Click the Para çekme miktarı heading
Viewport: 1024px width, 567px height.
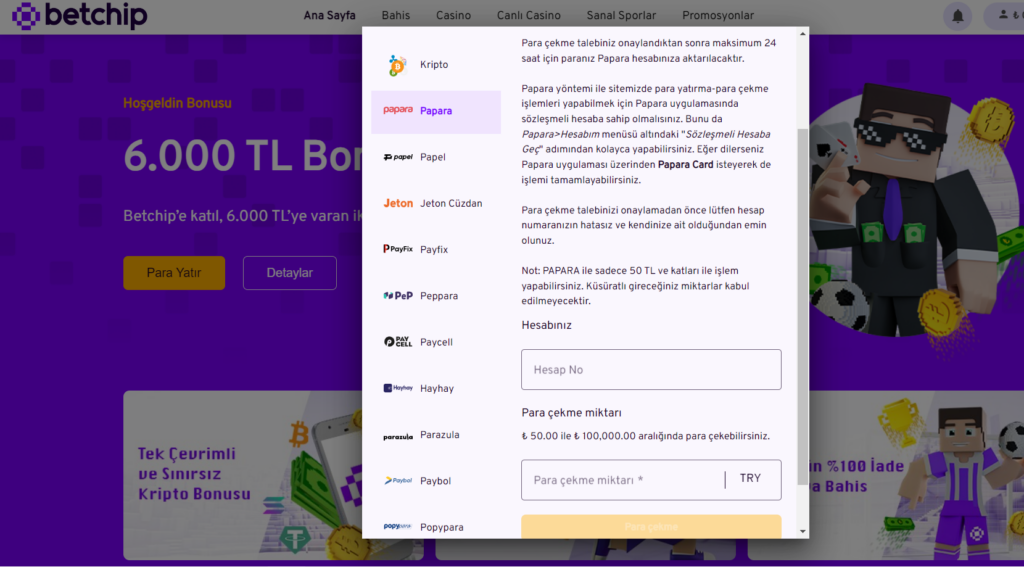571,413
